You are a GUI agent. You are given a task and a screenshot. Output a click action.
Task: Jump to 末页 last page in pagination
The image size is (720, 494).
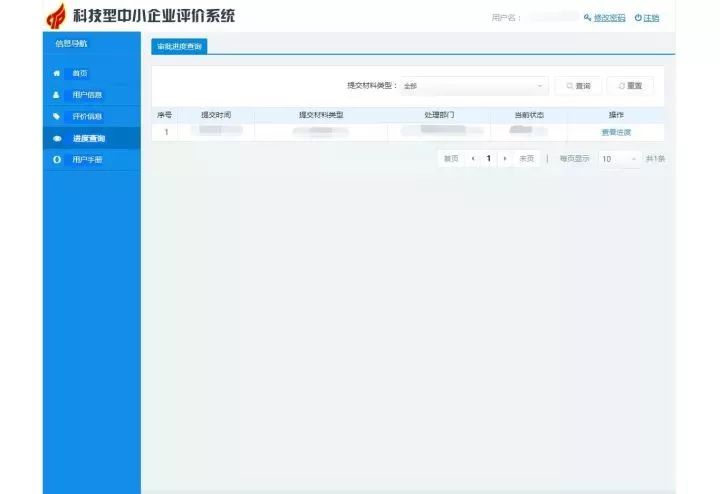(x=526, y=158)
